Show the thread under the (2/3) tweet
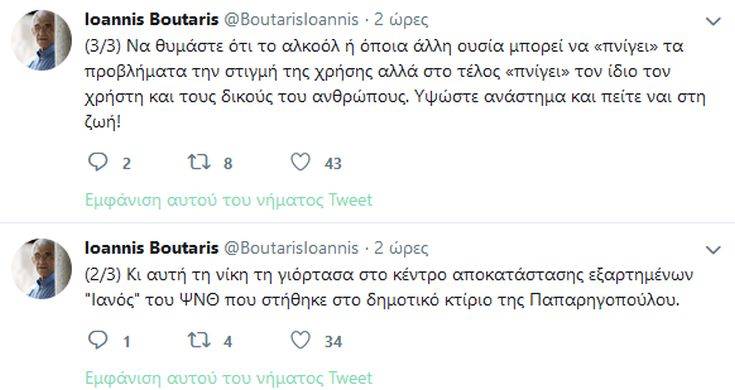 [x=228, y=378]
